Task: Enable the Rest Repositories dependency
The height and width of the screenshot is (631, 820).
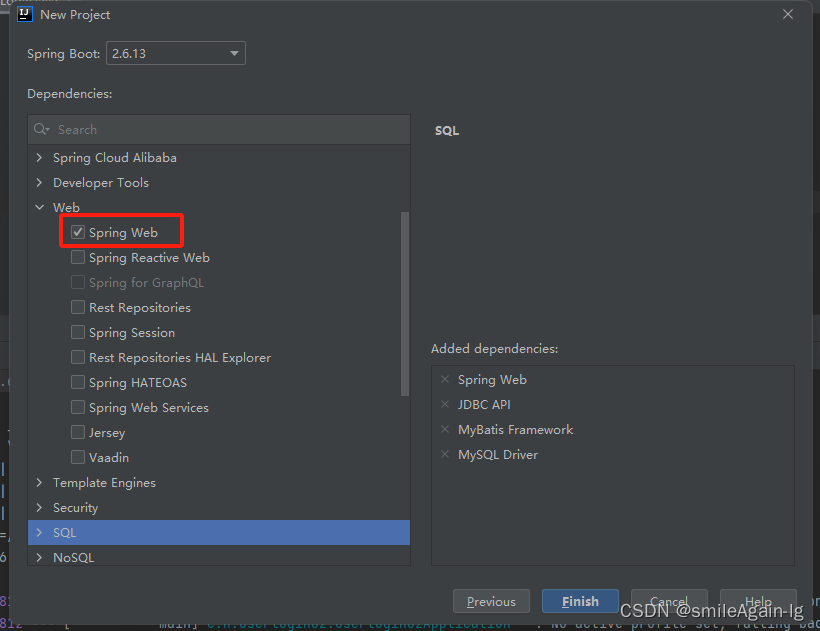Action: coord(78,307)
